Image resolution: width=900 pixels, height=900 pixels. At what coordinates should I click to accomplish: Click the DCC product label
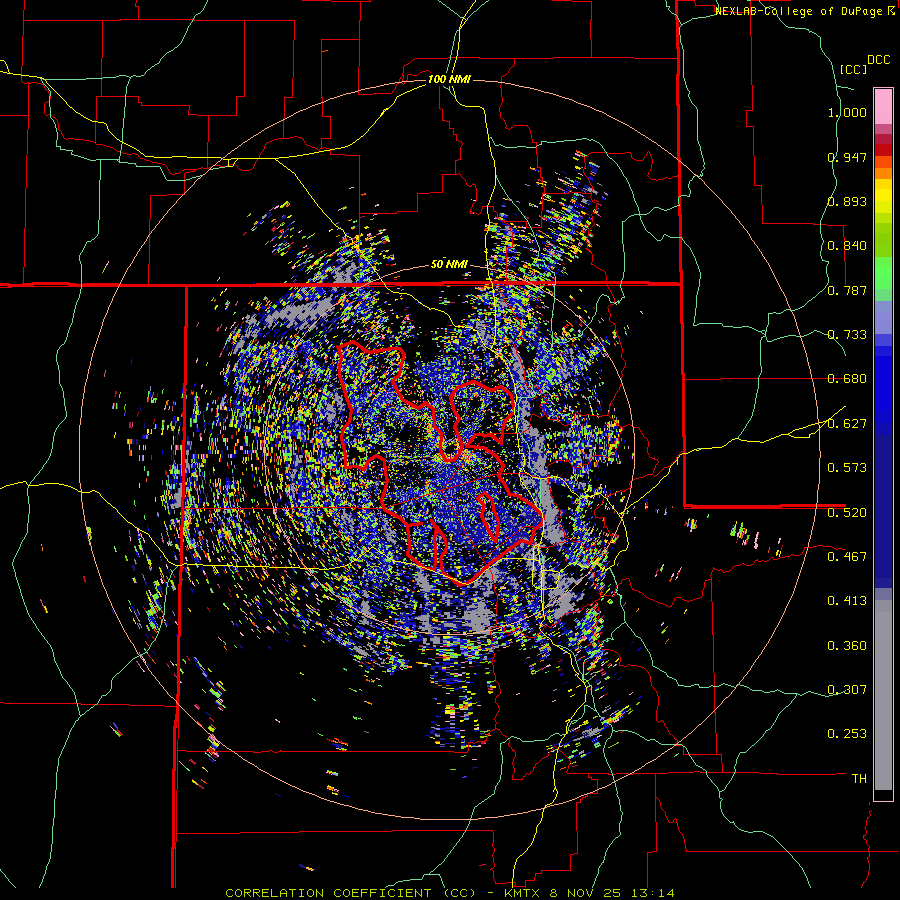(x=878, y=60)
